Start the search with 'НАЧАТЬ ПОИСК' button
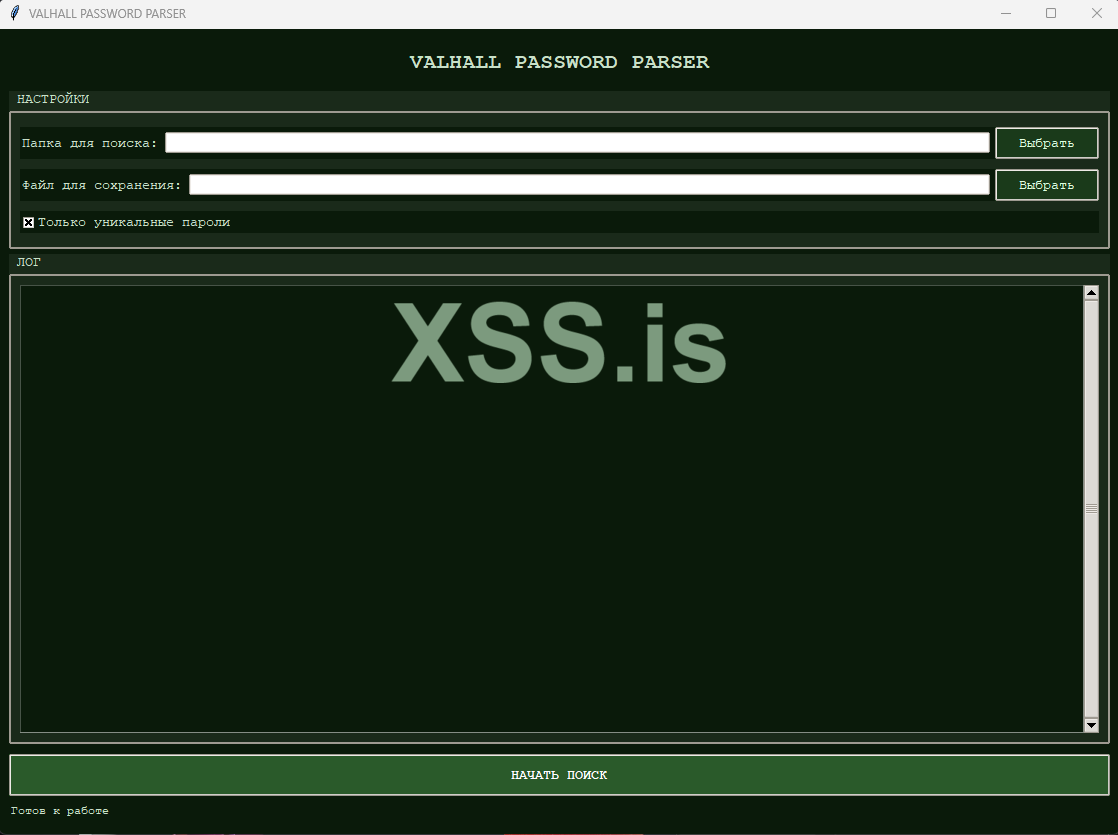This screenshot has width=1118, height=835. pos(559,774)
